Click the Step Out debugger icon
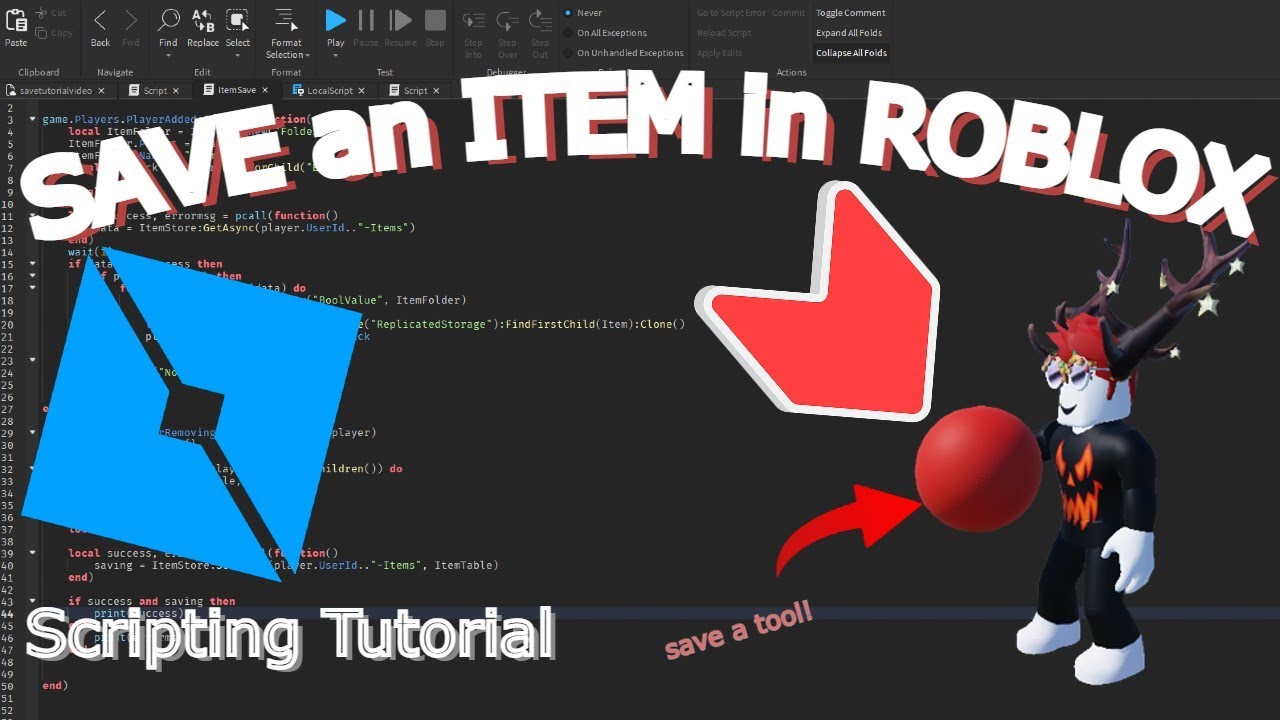 pyautogui.click(x=540, y=19)
